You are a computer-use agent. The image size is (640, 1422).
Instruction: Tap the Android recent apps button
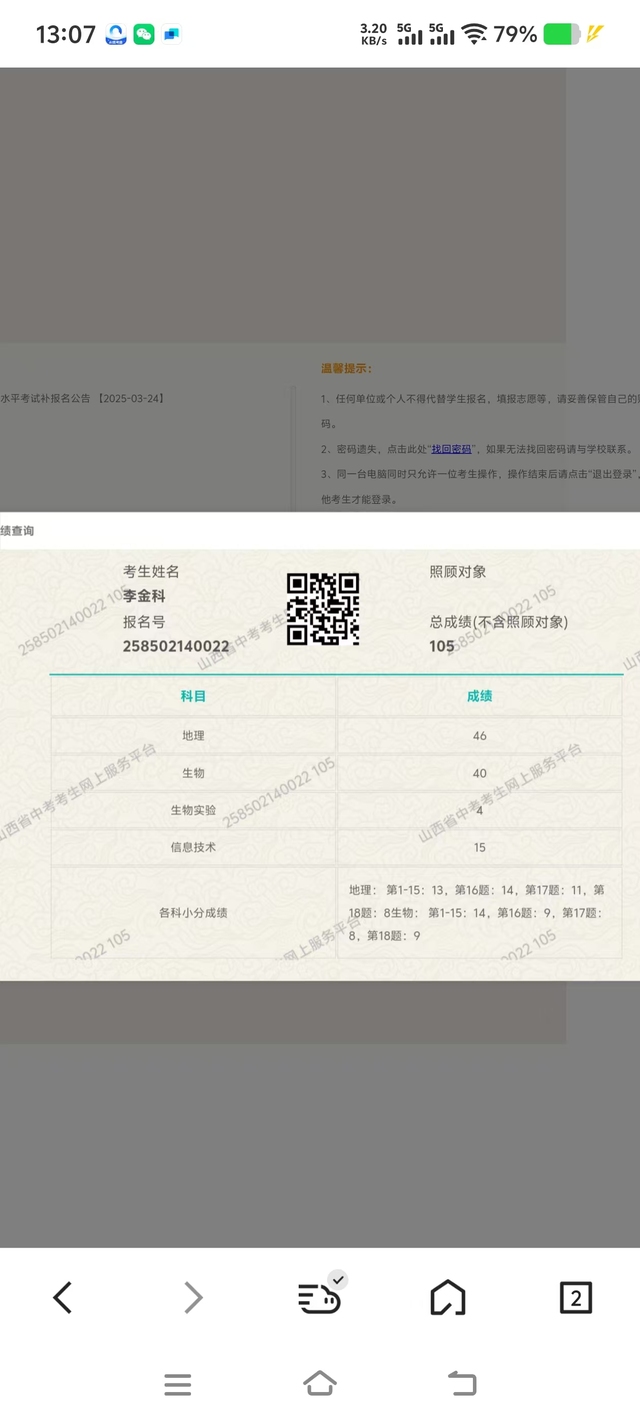pos(178,1385)
